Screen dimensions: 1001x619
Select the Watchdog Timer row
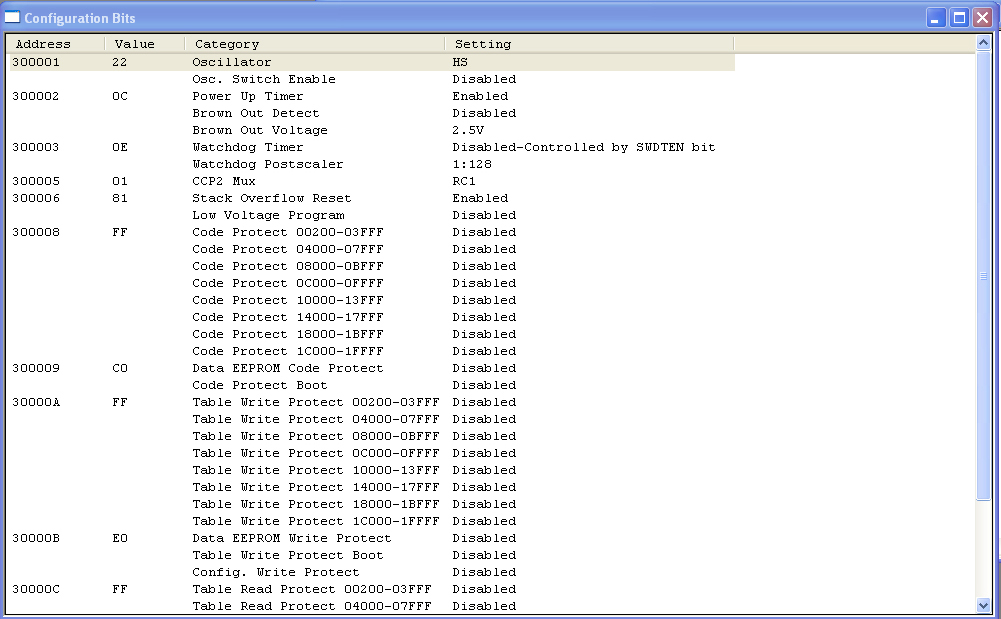(372, 147)
